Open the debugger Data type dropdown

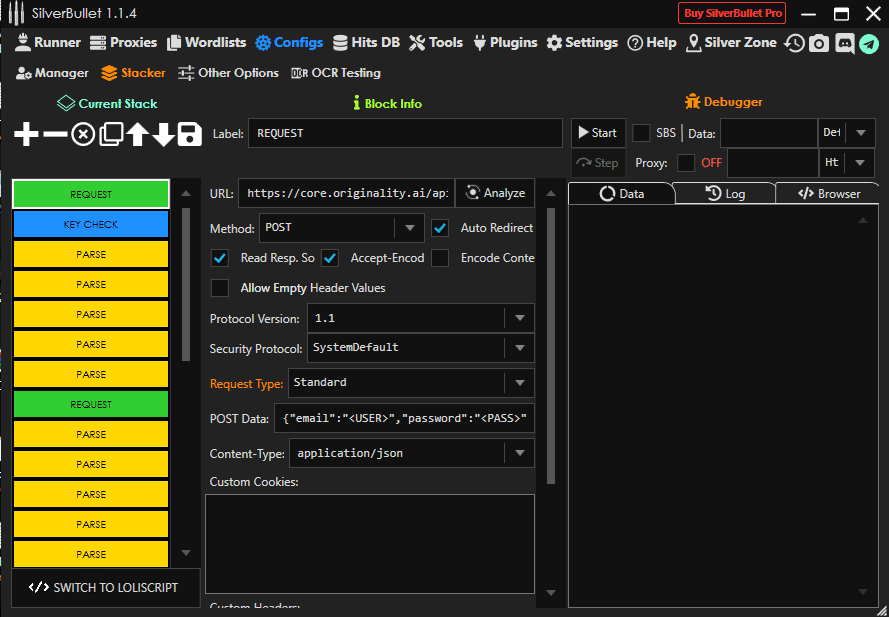click(847, 133)
